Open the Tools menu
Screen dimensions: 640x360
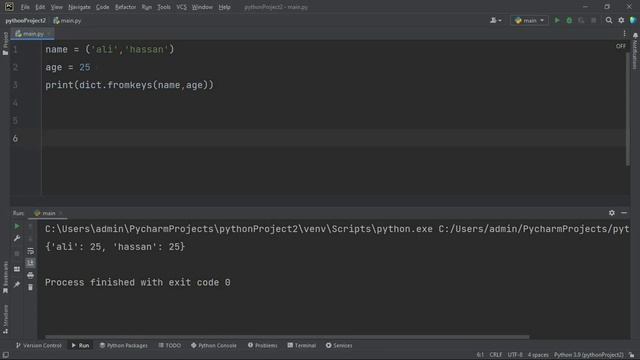coord(164,7)
